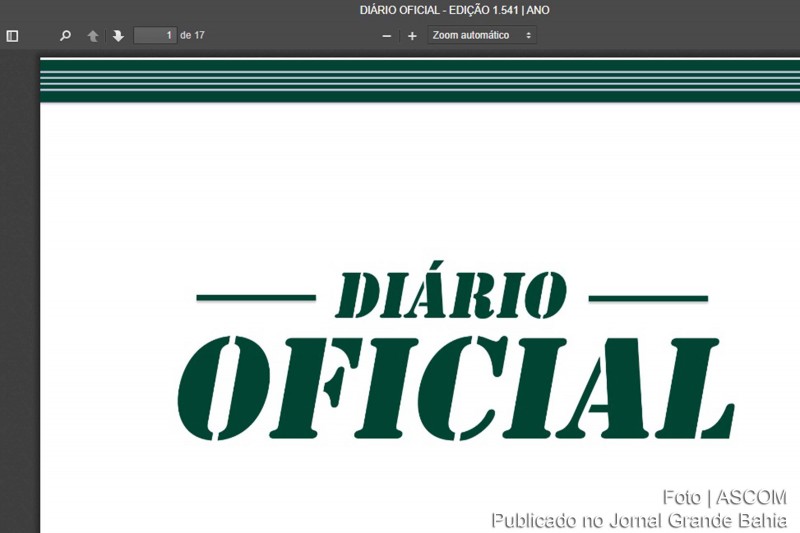
Task: Go to previous page arrow
Action: coord(93,36)
